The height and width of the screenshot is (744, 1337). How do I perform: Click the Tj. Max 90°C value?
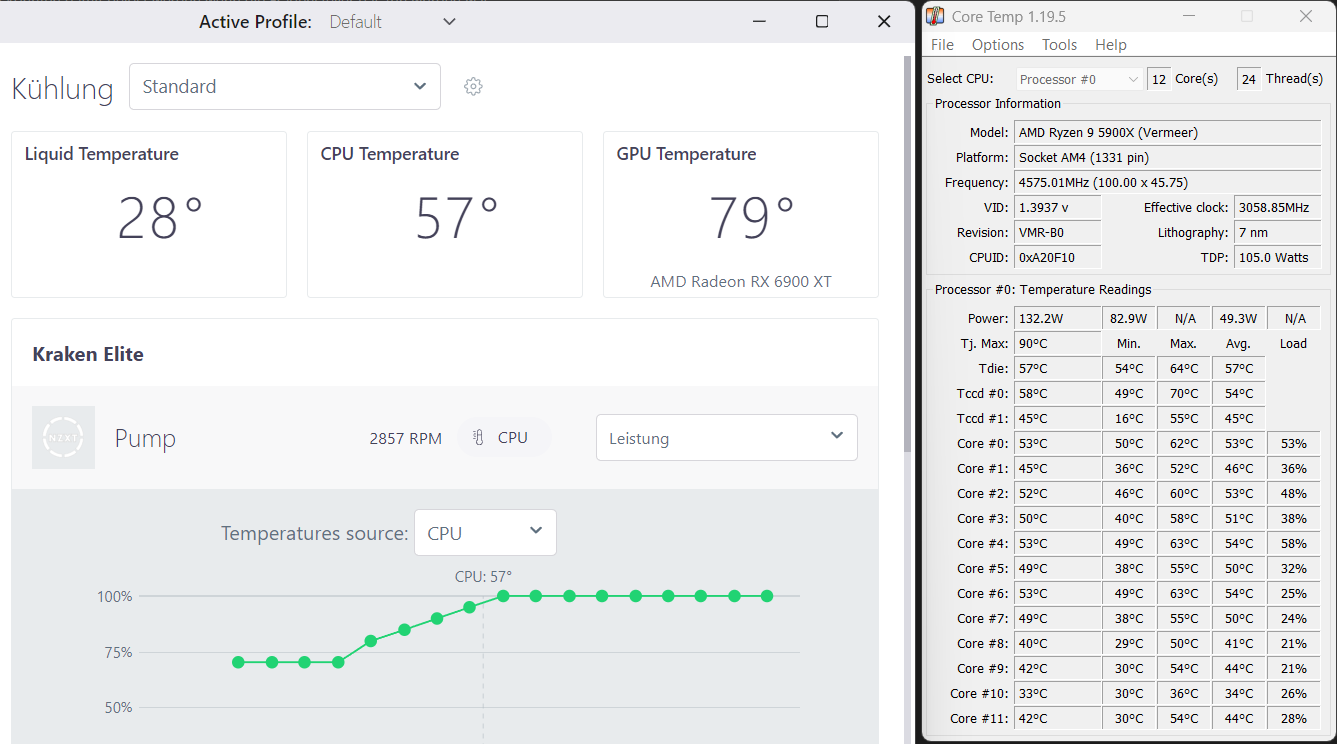coord(1058,343)
